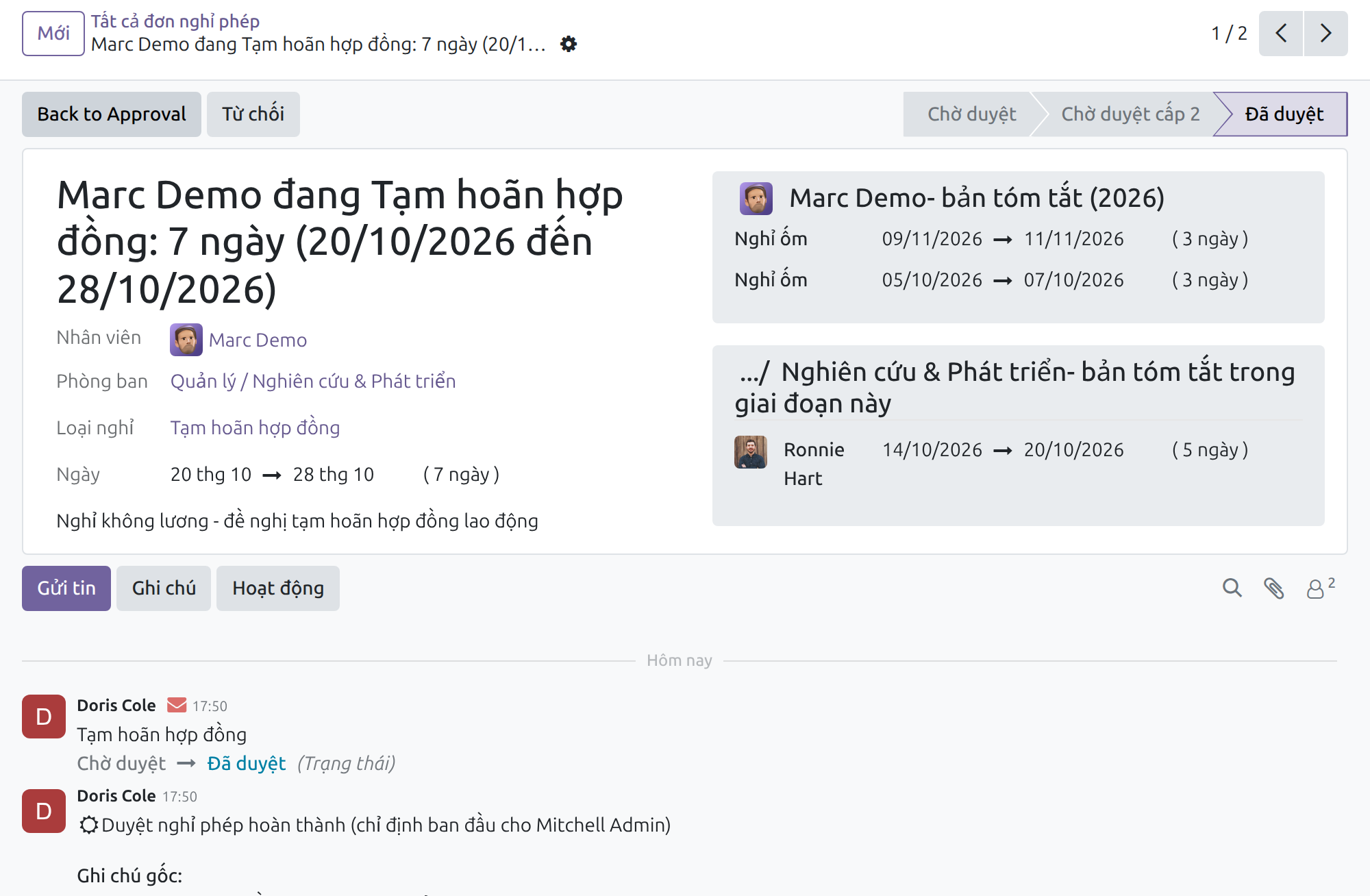Select the Đã duyệt status stage
This screenshot has height=896, width=1370.
click(1284, 114)
